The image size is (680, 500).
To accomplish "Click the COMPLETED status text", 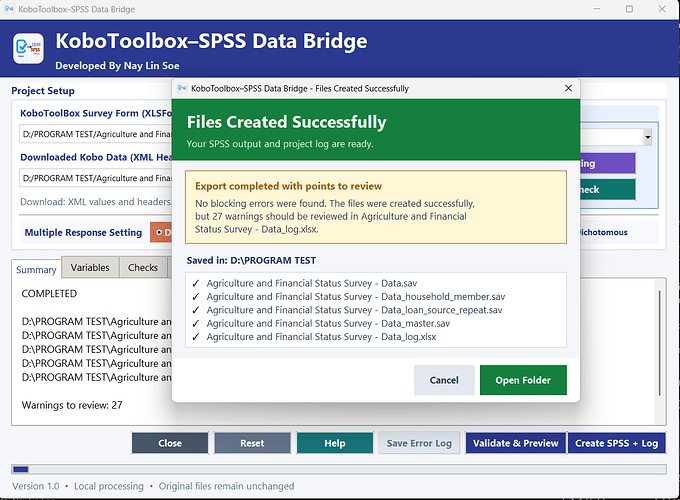I will (x=49, y=294).
